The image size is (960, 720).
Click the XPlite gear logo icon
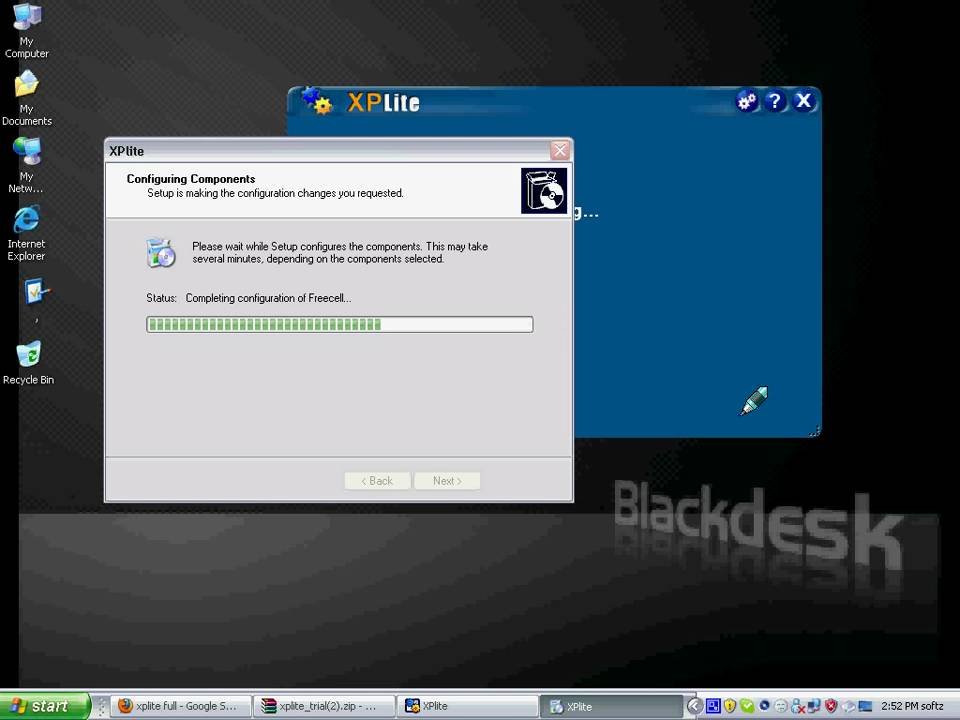(x=317, y=101)
